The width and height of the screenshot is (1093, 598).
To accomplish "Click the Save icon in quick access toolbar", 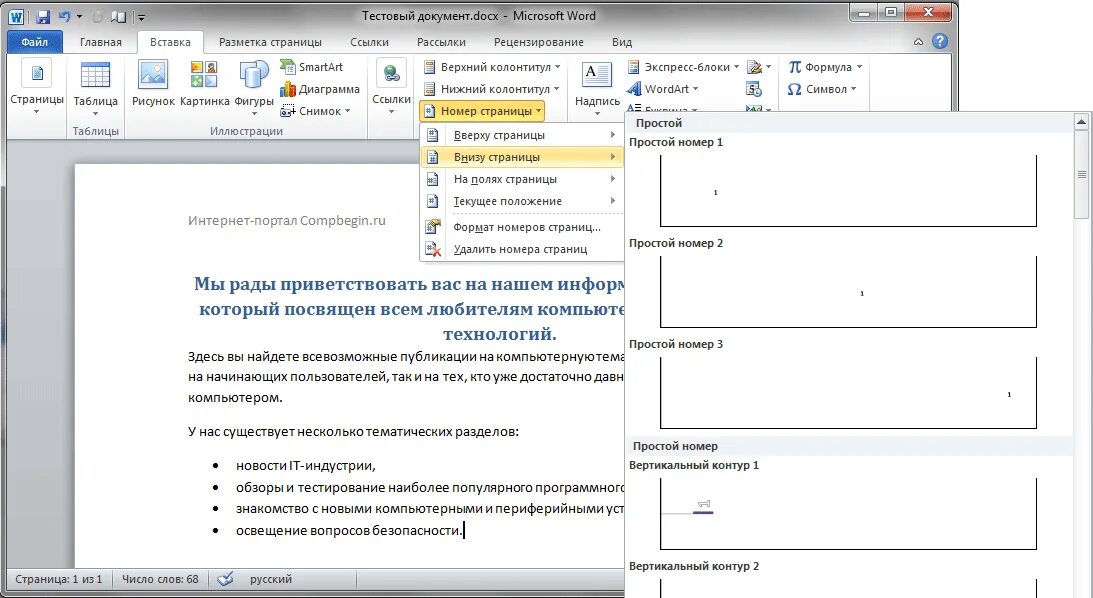I will click(x=43, y=16).
